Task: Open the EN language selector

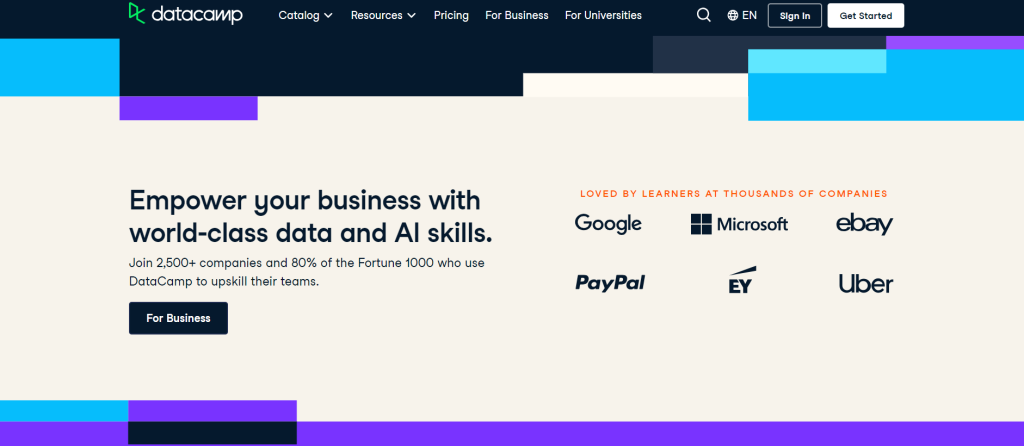Action: 749,16
